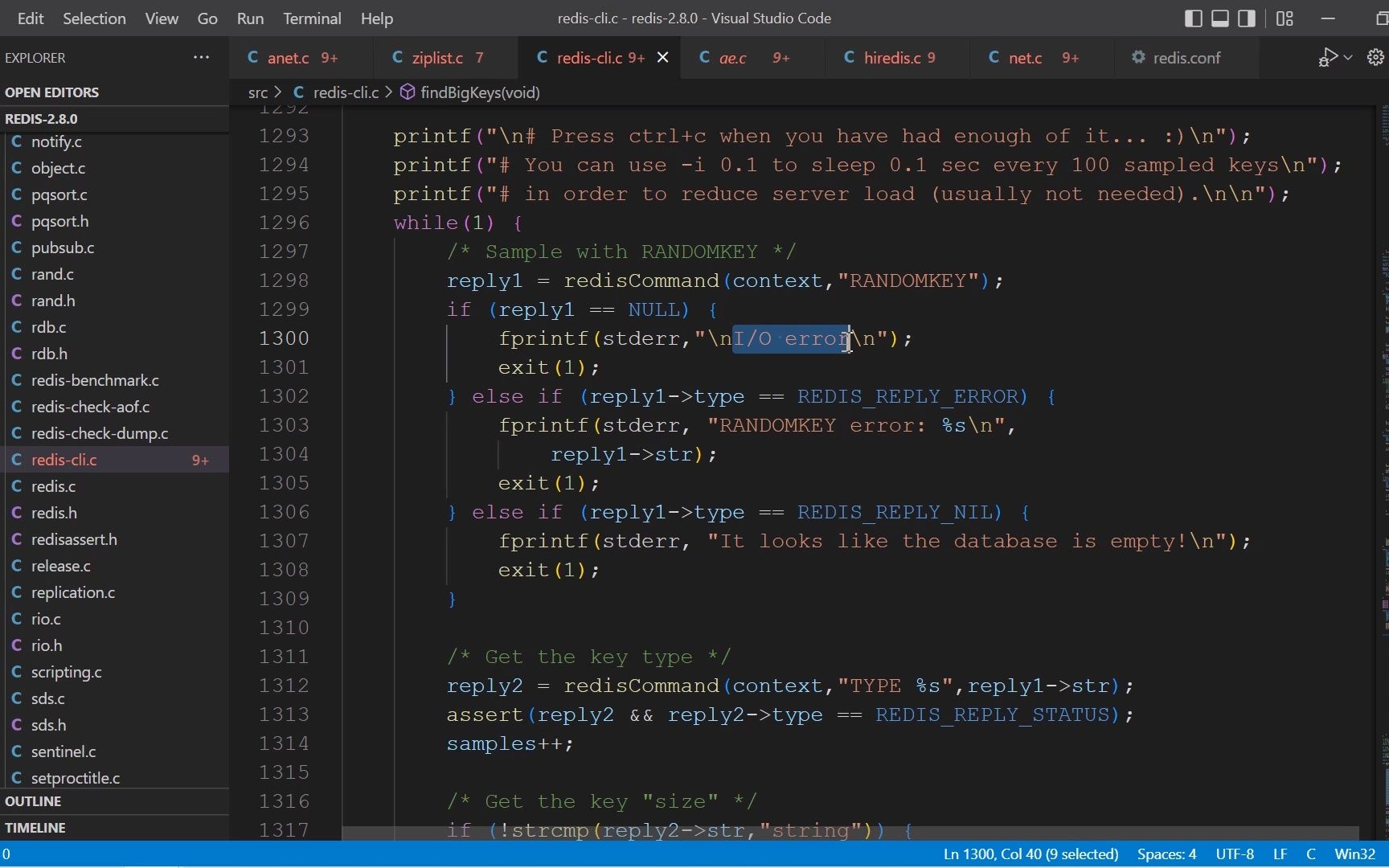Click findBigKeys(void) breadcrumb symbol
The height and width of the screenshot is (868, 1389).
point(480,92)
